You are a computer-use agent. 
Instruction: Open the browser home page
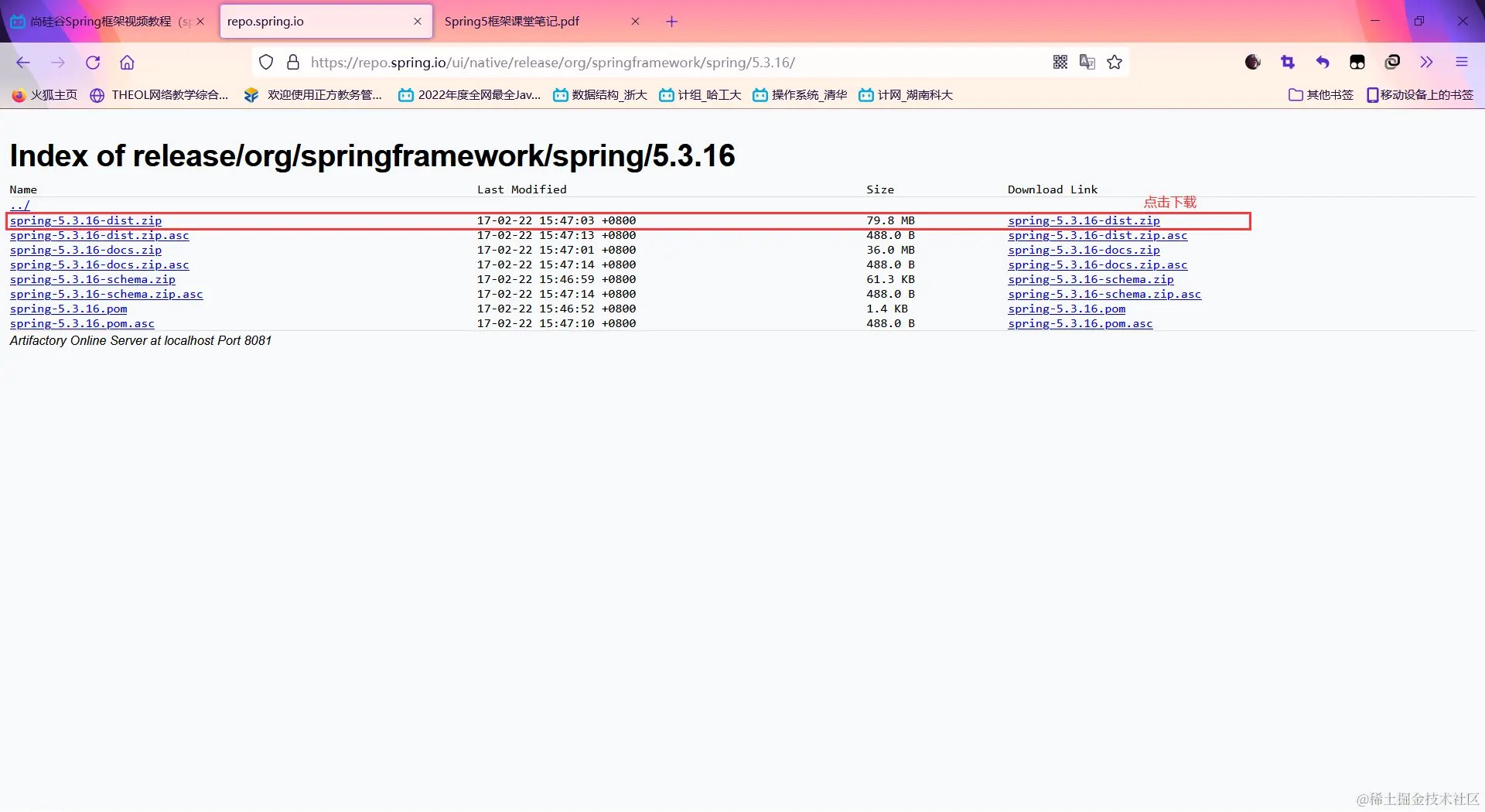(x=127, y=63)
